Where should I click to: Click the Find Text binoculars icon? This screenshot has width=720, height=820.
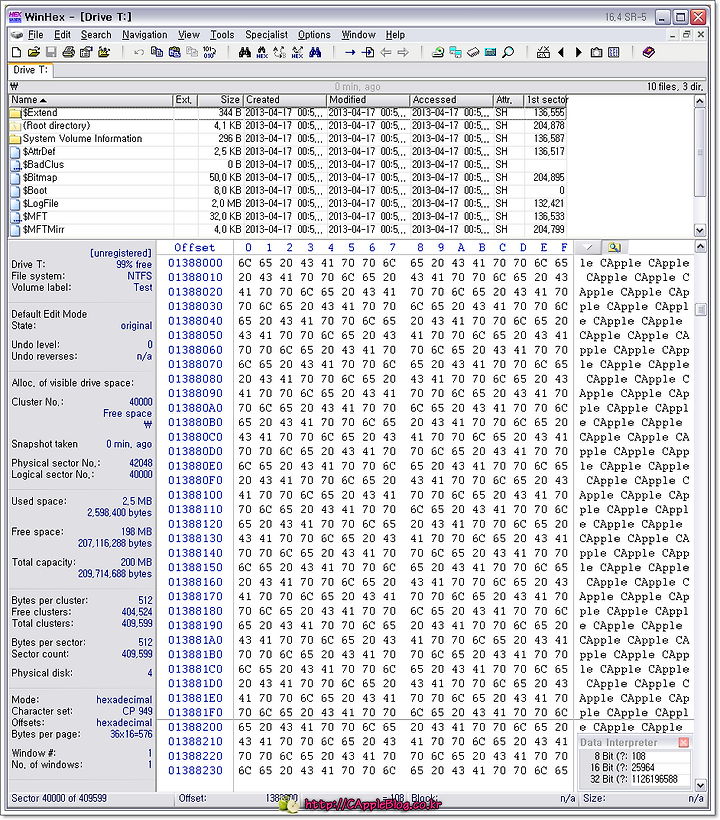pos(245,52)
